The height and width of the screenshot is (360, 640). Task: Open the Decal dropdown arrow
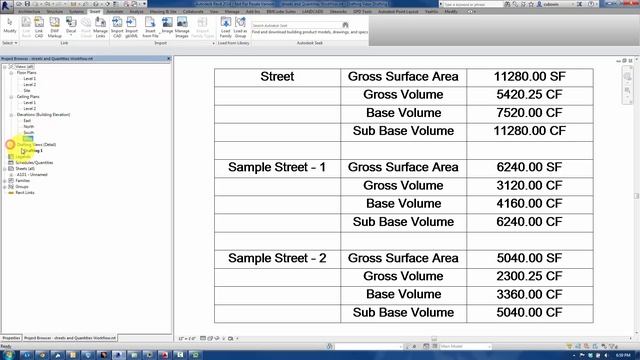(x=71, y=35)
